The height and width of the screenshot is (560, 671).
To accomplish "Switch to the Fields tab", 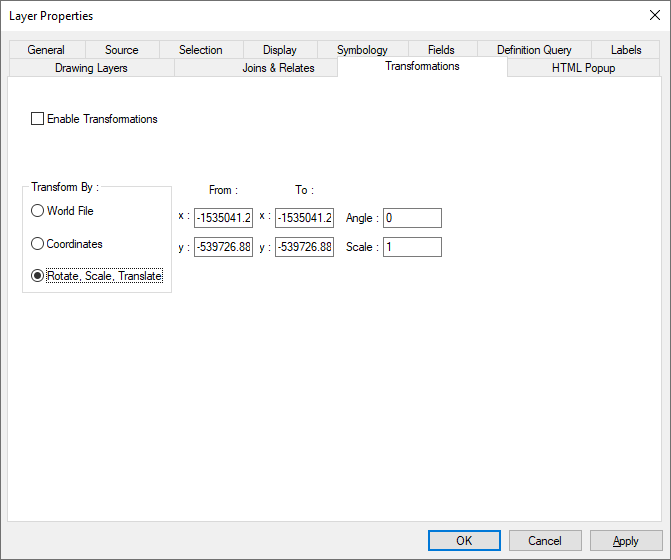I will (x=442, y=50).
